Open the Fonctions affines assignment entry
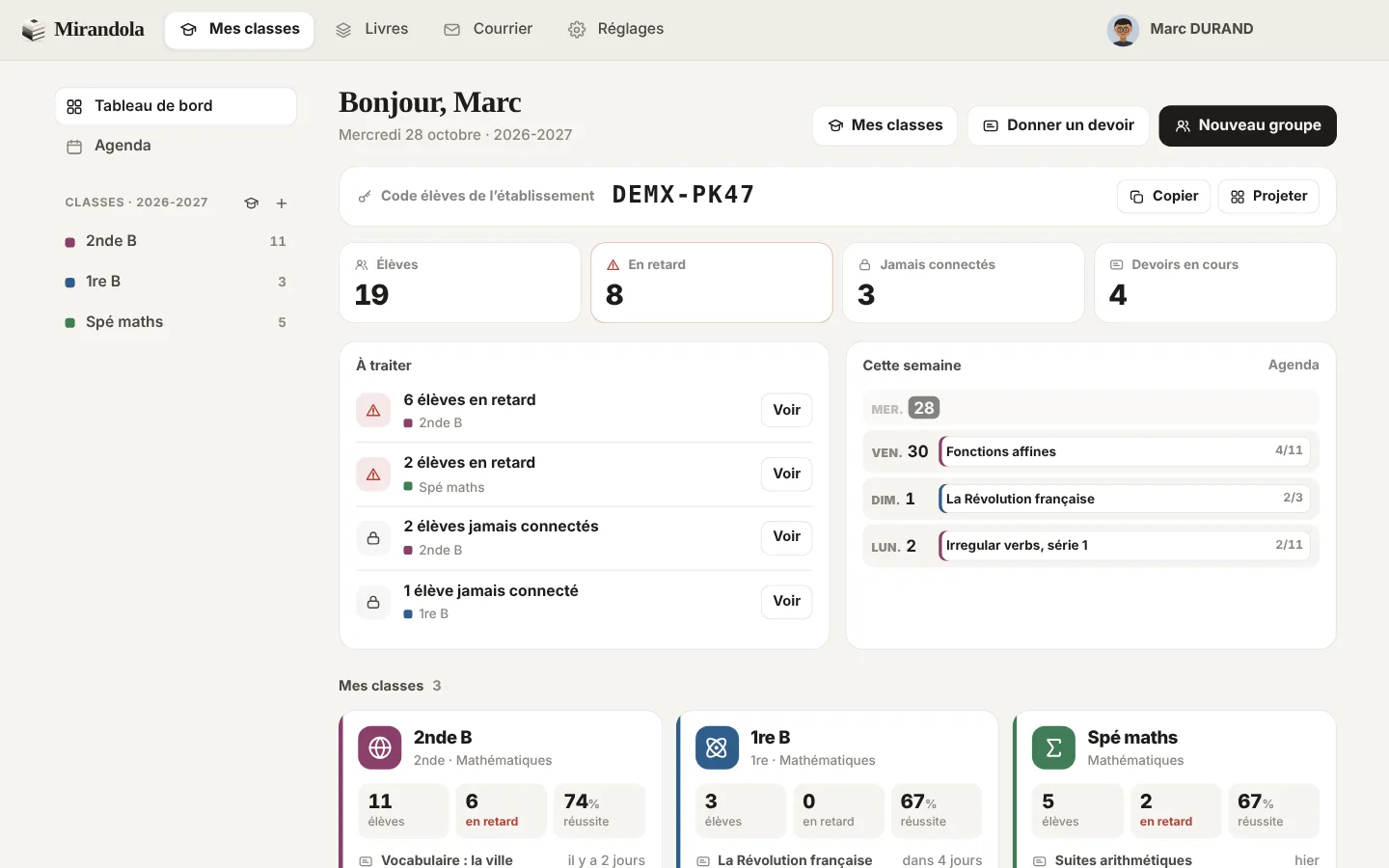Viewport: 1389px width, 868px height. (1124, 451)
